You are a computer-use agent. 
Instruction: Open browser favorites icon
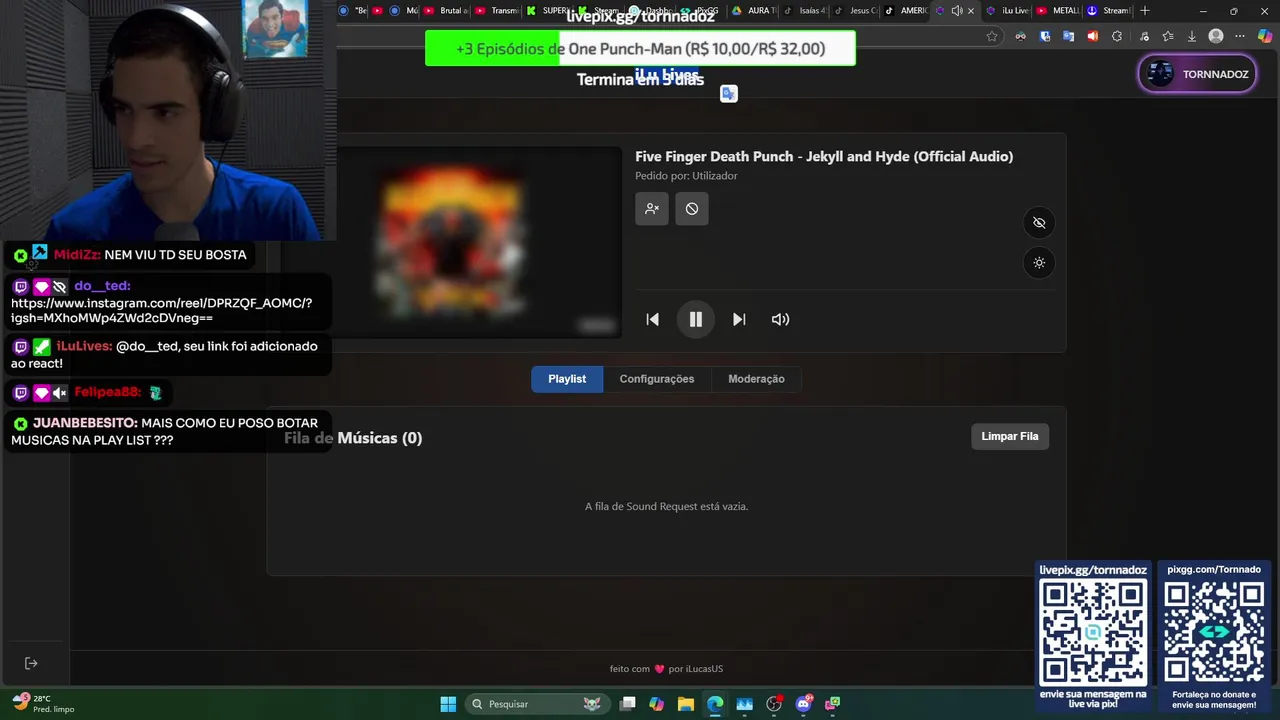[x=1167, y=36]
